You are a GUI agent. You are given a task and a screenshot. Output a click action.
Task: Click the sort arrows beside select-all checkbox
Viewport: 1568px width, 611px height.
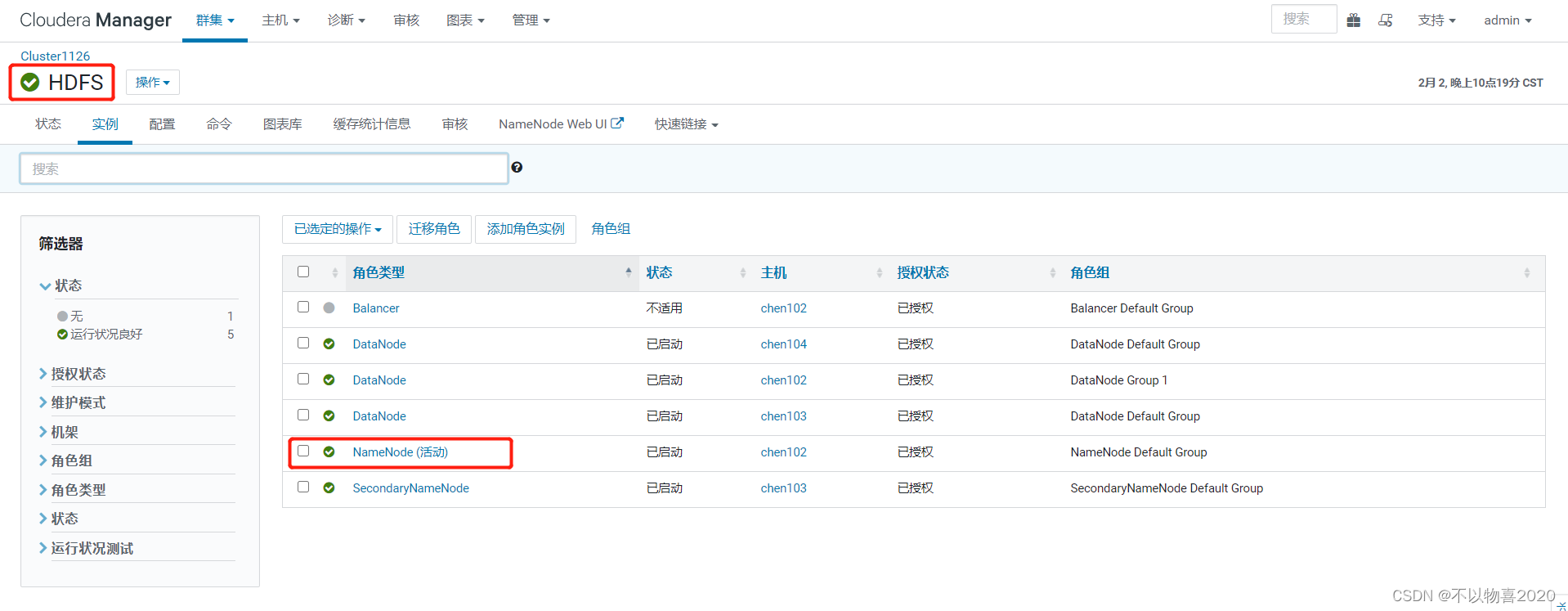[335, 273]
